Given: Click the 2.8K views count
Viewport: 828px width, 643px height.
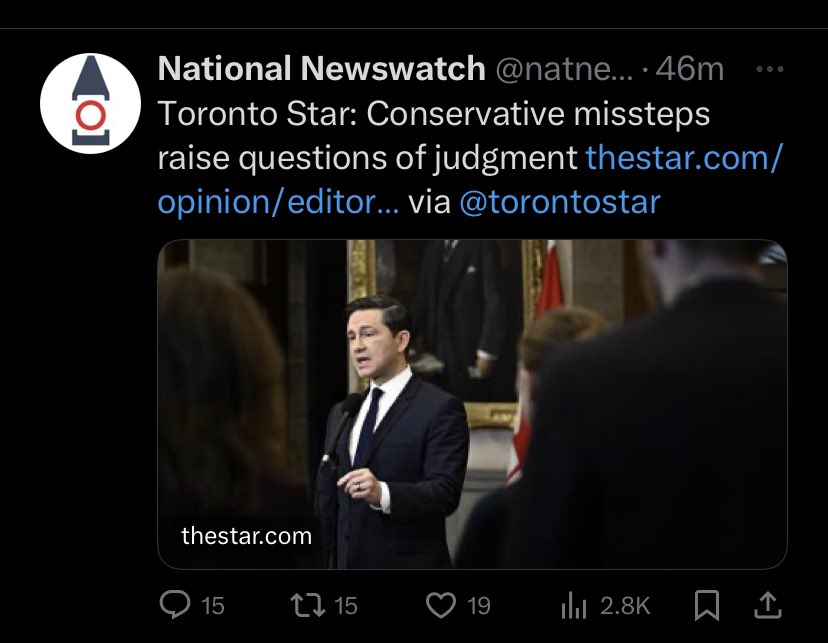Looking at the screenshot, I should point(625,606).
